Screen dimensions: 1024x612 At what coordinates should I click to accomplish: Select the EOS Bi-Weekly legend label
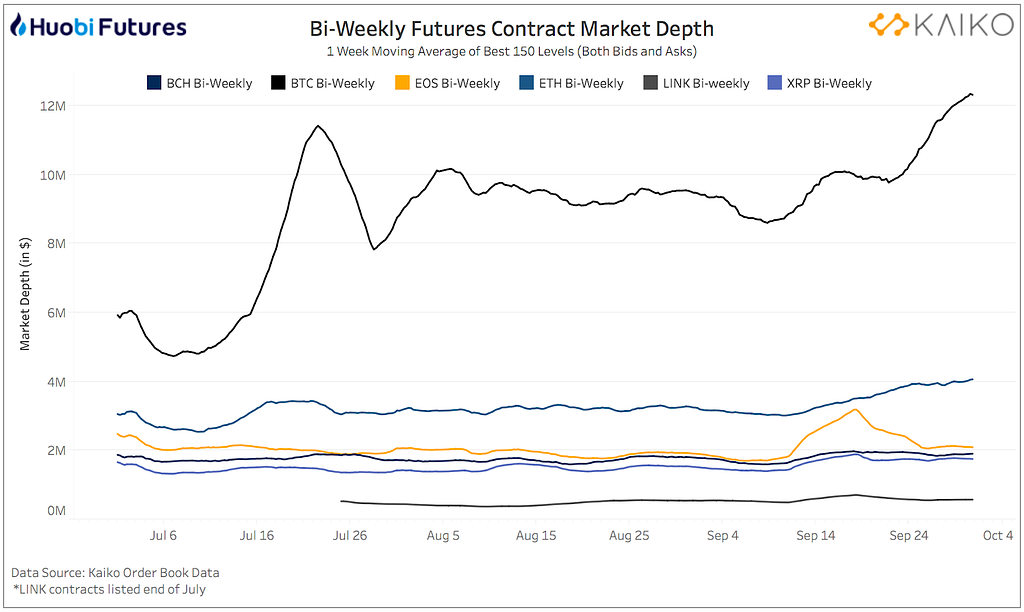[x=456, y=84]
